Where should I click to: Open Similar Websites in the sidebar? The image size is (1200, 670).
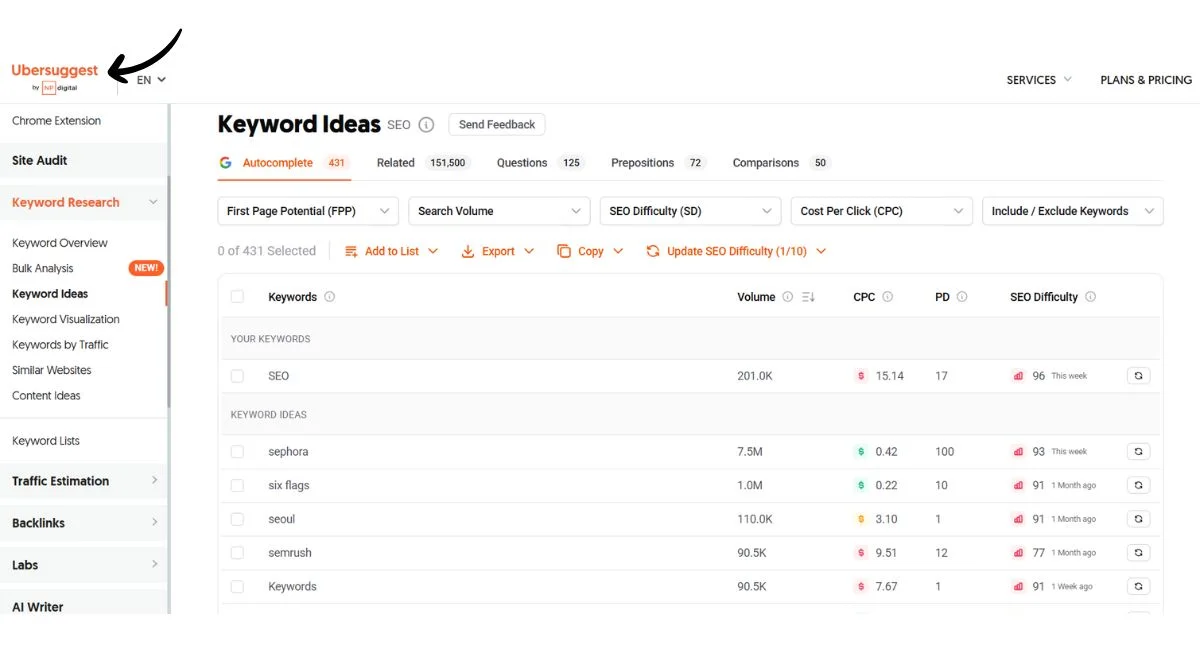click(x=52, y=370)
